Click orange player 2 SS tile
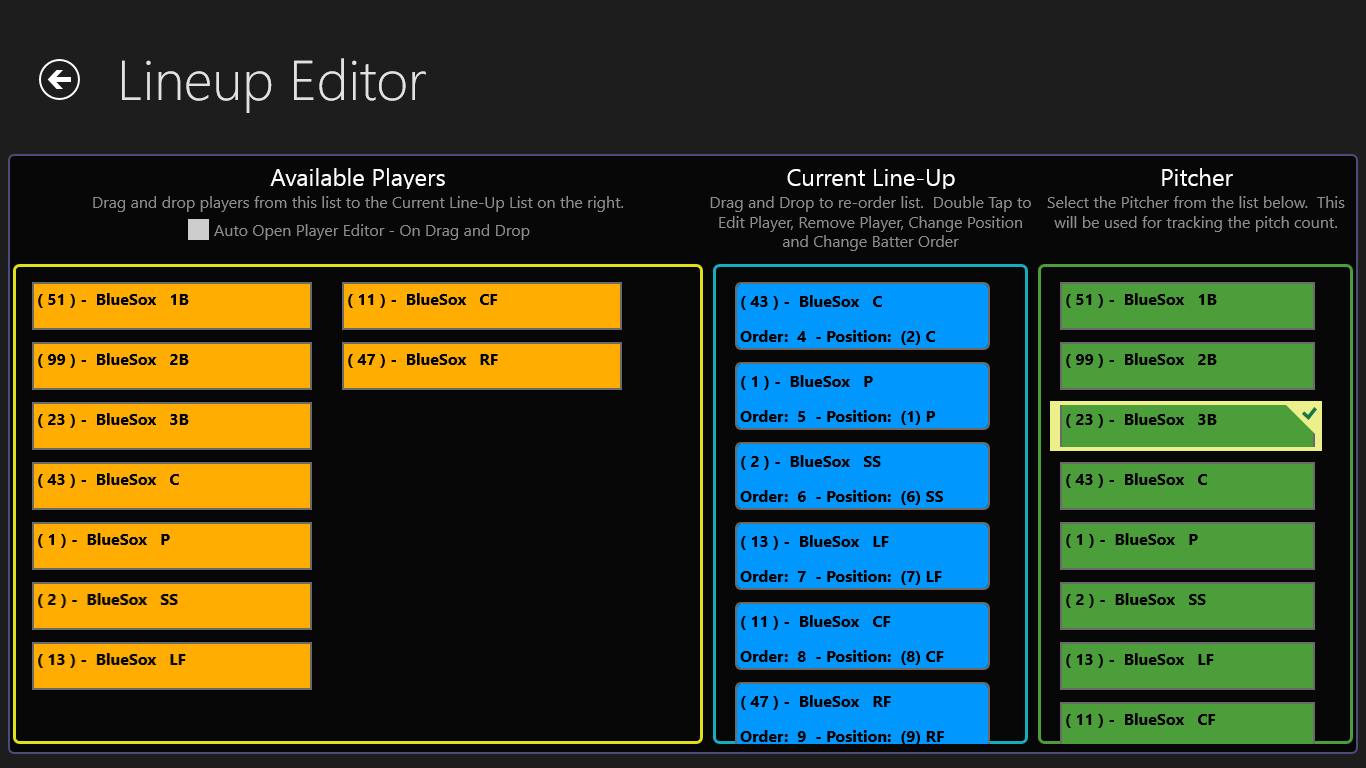1366x768 pixels. [x=172, y=606]
